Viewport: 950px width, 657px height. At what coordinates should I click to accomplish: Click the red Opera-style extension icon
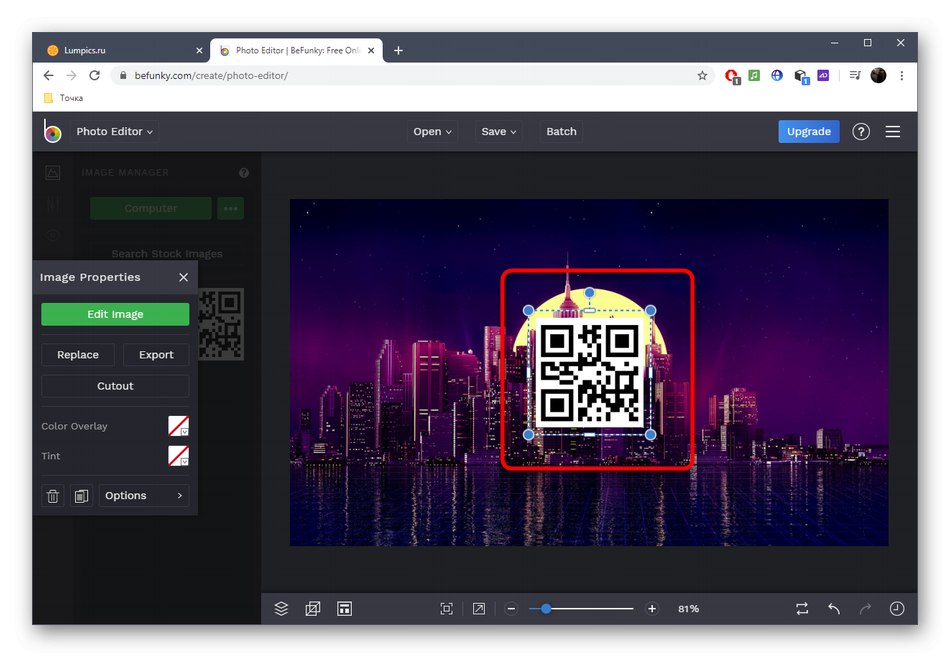pyautogui.click(x=732, y=76)
